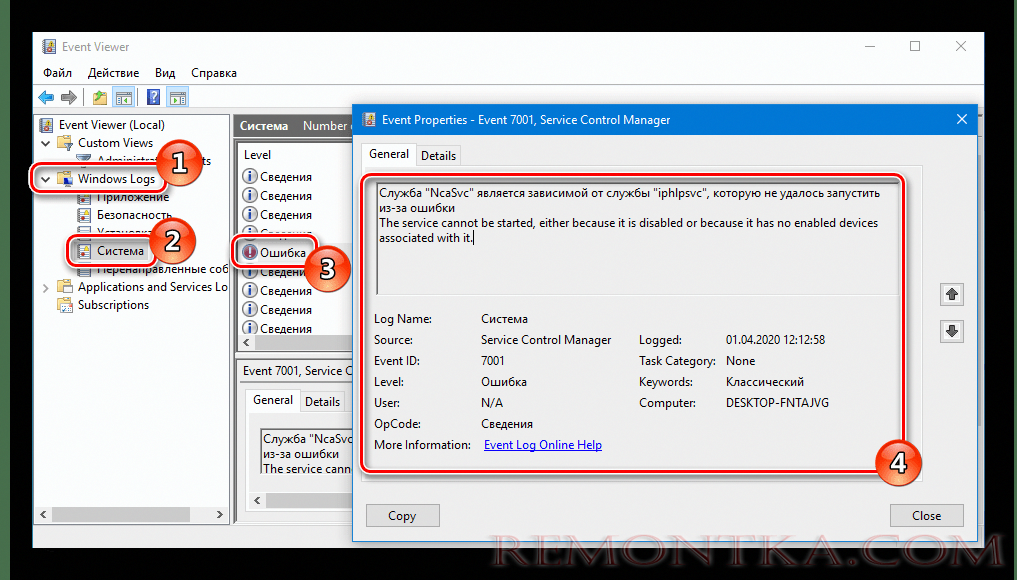The image size is (1017, 580).
Task: Switch to the Details tab in Event Properties
Action: pyautogui.click(x=438, y=155)
